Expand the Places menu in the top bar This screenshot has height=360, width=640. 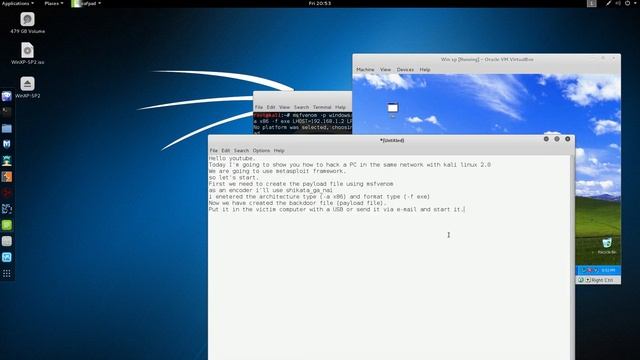pyautogui.click(x=53, y=3)
